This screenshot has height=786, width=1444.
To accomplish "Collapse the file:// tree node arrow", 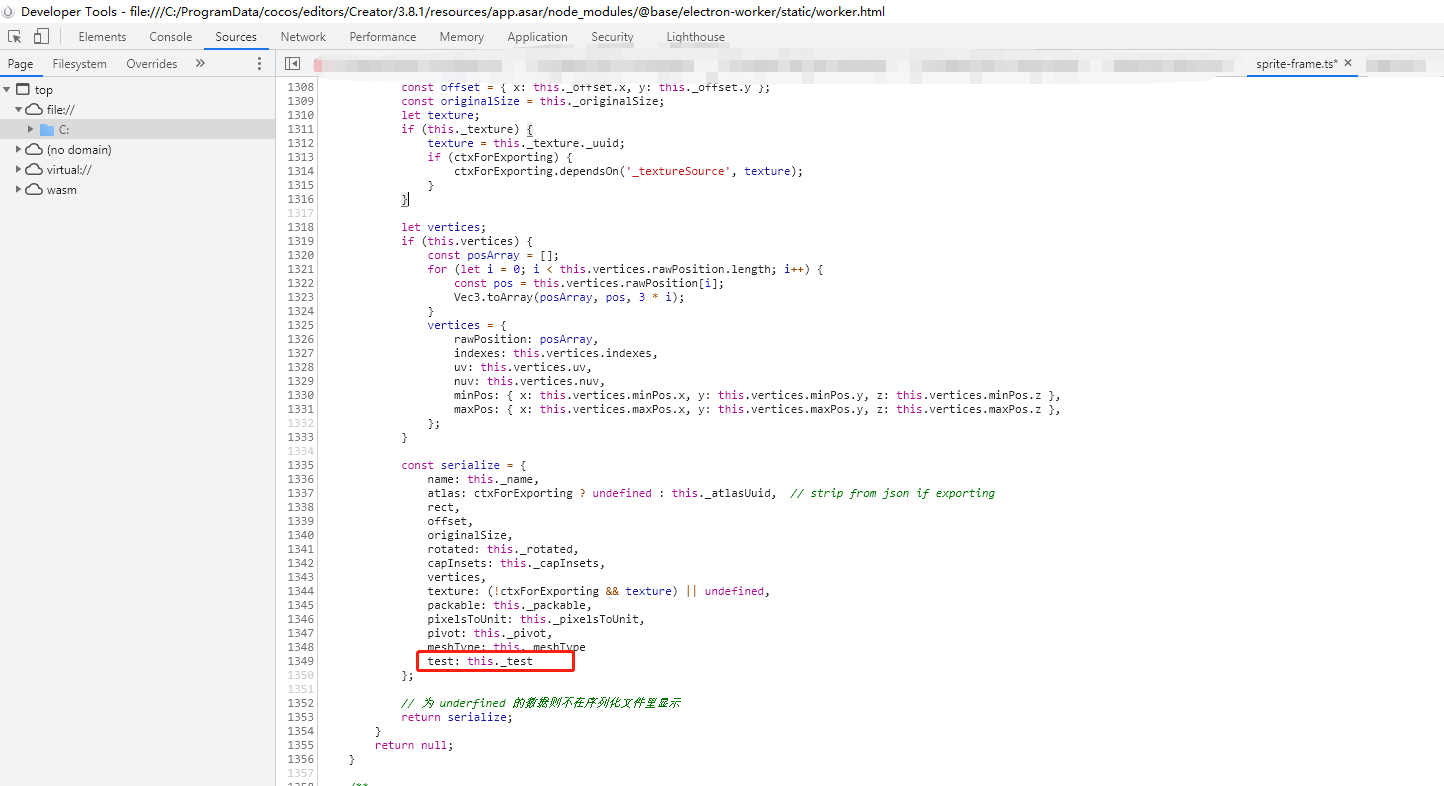I will pyautogui.click(x=18, y=110).
